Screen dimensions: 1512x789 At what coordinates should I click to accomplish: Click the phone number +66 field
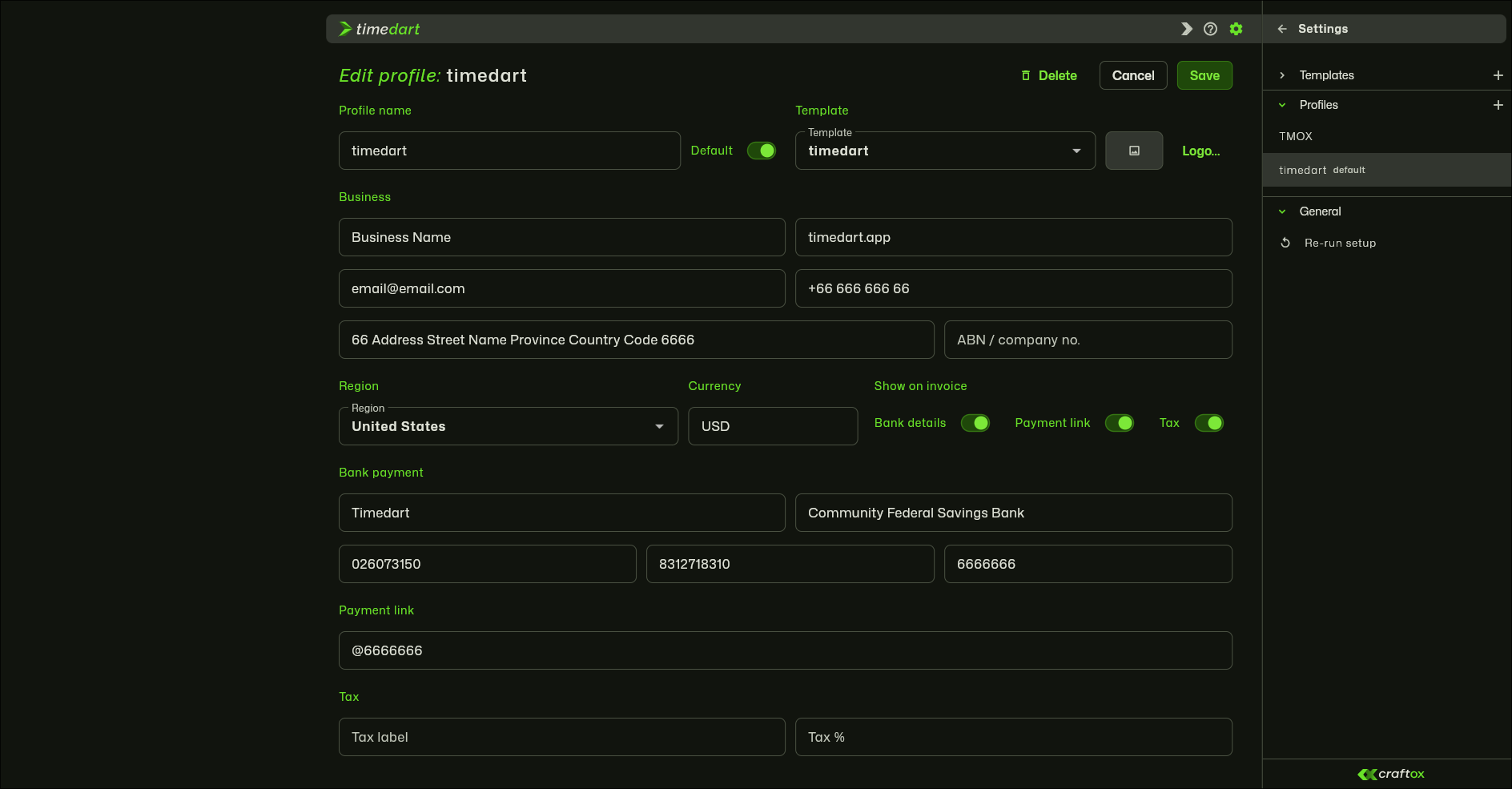point(1013,288)
